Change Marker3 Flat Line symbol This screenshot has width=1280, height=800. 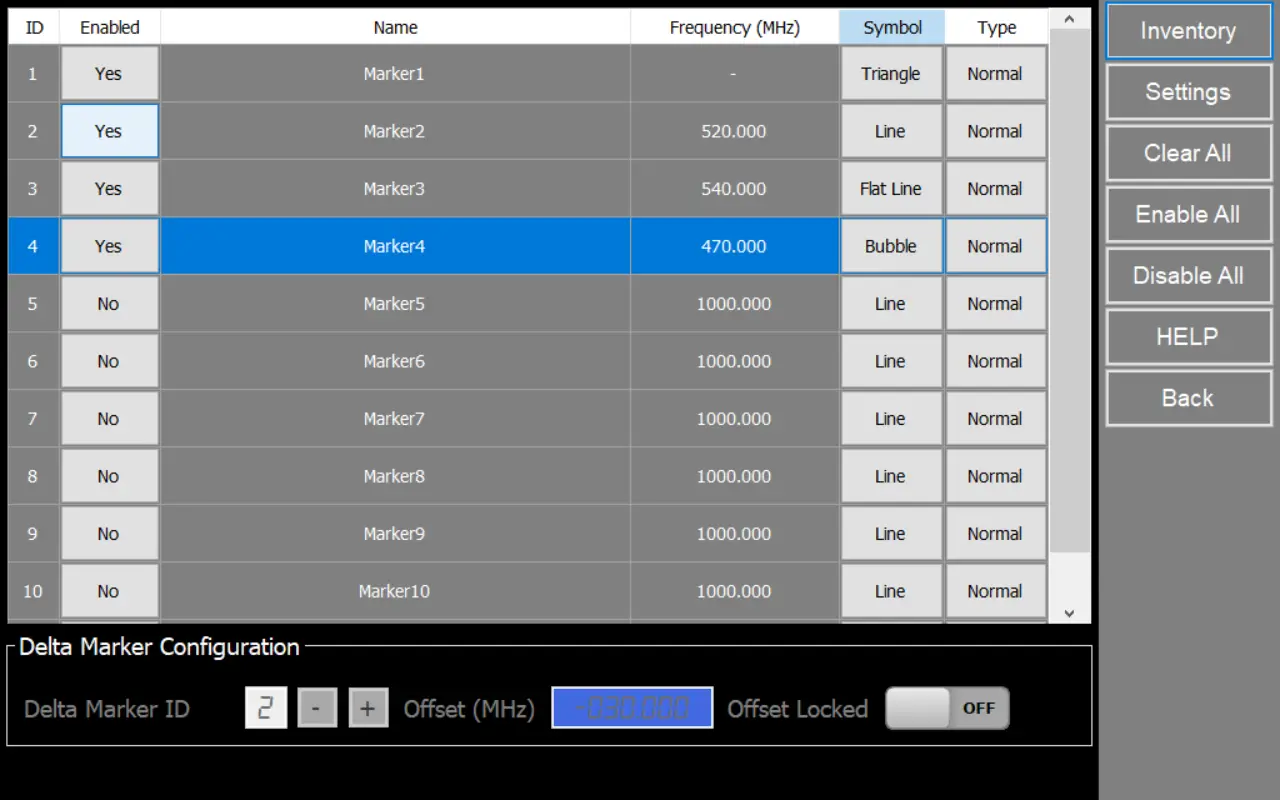[890, 189]
